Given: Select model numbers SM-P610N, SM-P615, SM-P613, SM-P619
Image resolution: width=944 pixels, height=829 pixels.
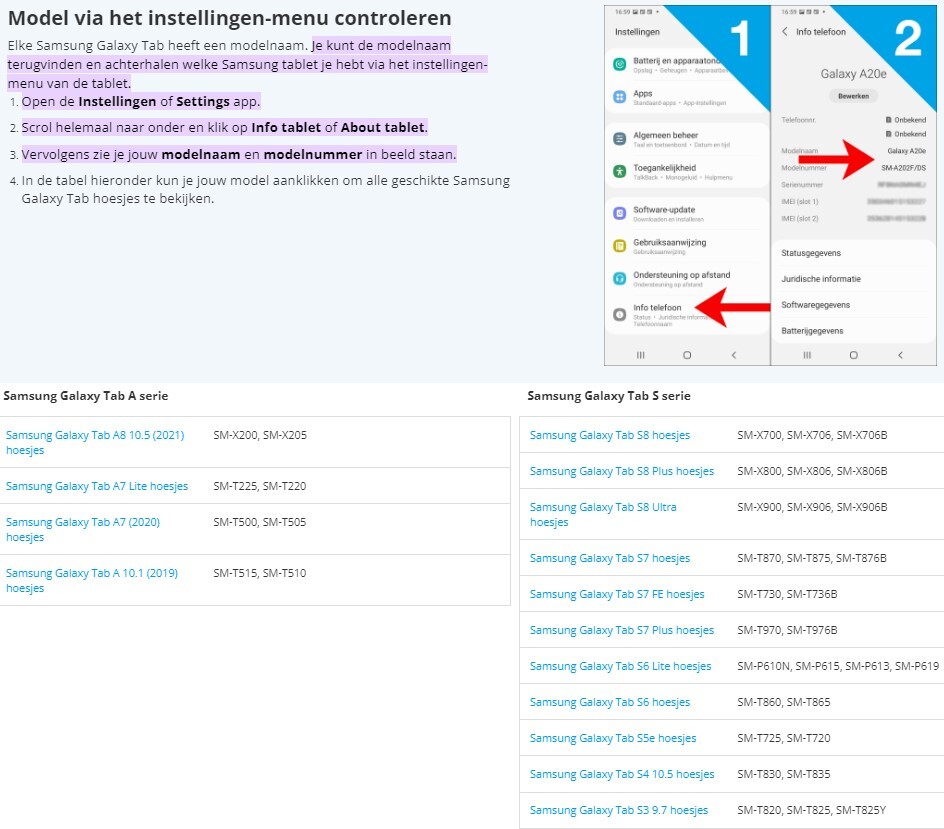Looking at the screenshot, I should 838,666.
